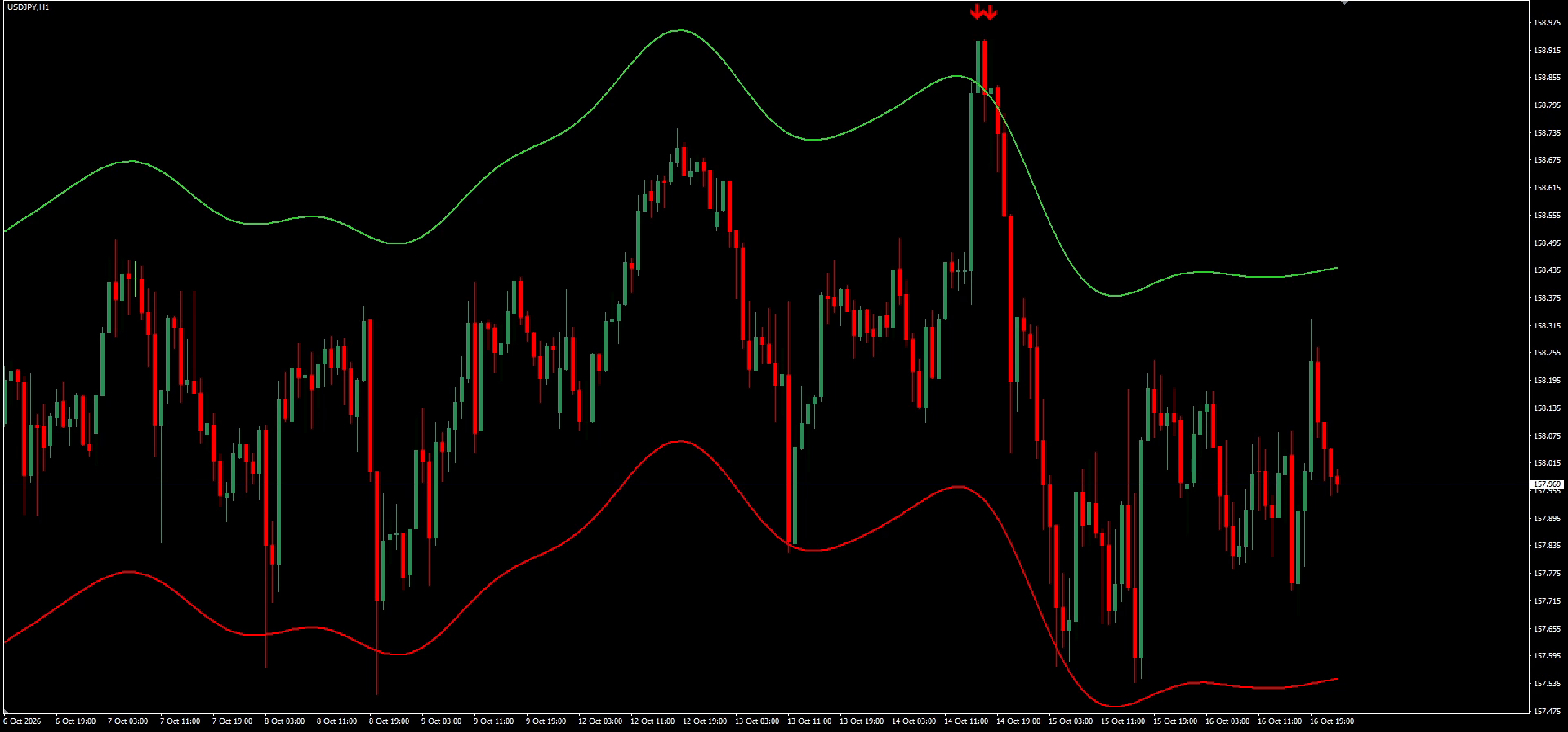Click the 16 Oct 19:00 time label
Screen dimensions: 1568x732
click(1331, 721)
